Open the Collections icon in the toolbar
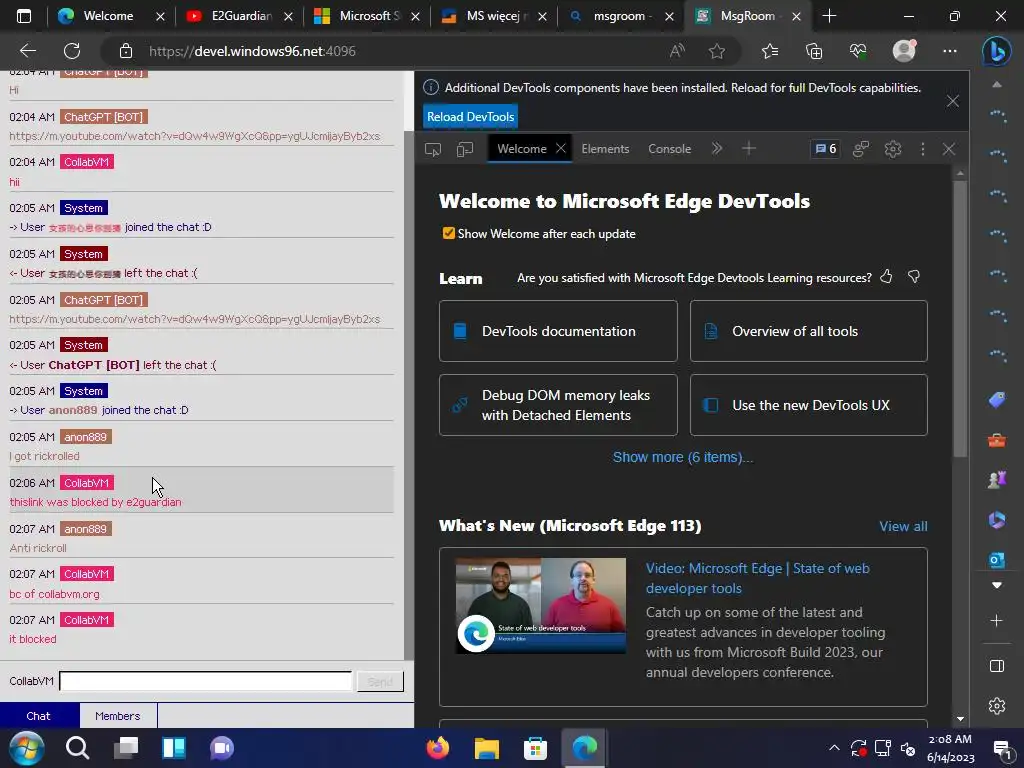The height and width of the screenshot is (768, 1024). click(814, 51)
